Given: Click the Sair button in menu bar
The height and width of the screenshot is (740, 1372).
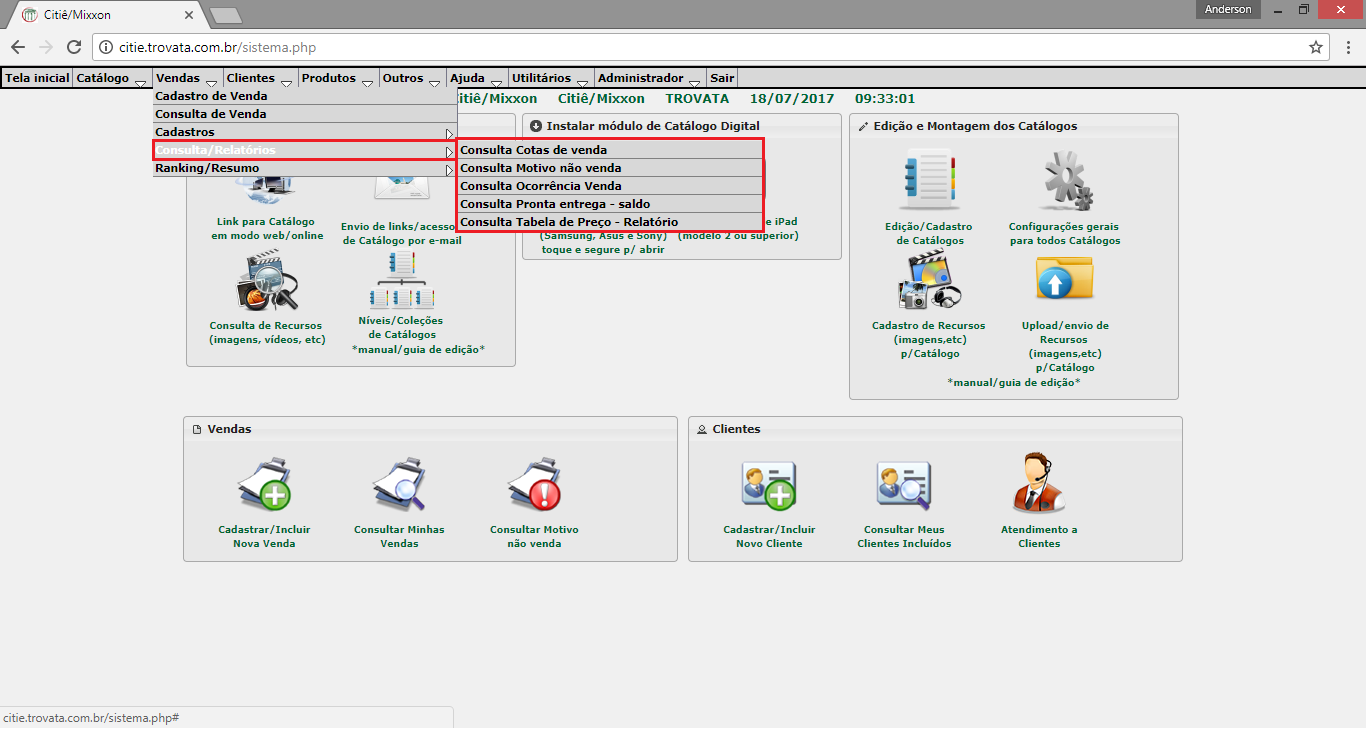Looking at the screenshot, I should point(722,78).
